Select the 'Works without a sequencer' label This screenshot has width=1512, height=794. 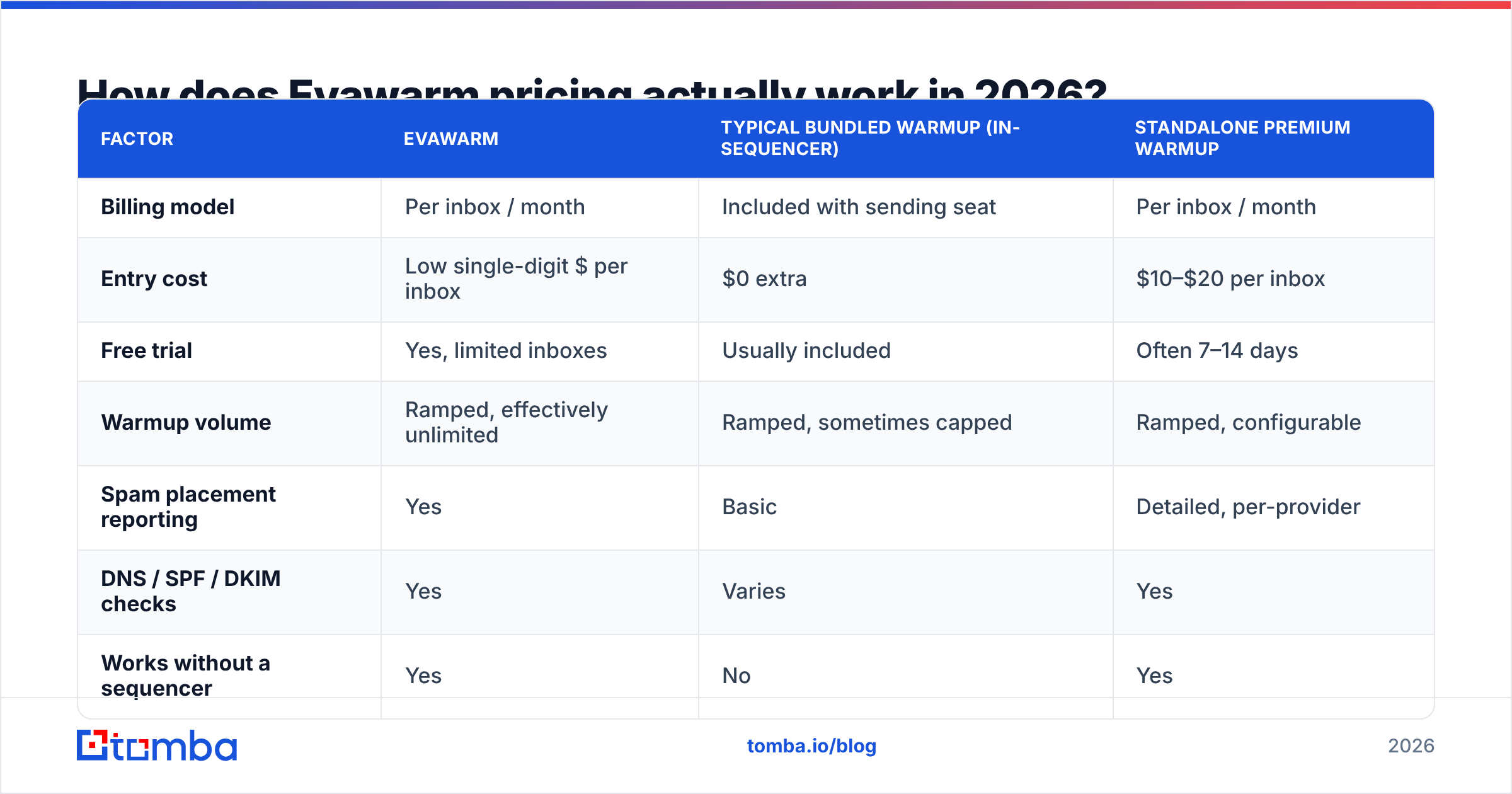[185, 676]
